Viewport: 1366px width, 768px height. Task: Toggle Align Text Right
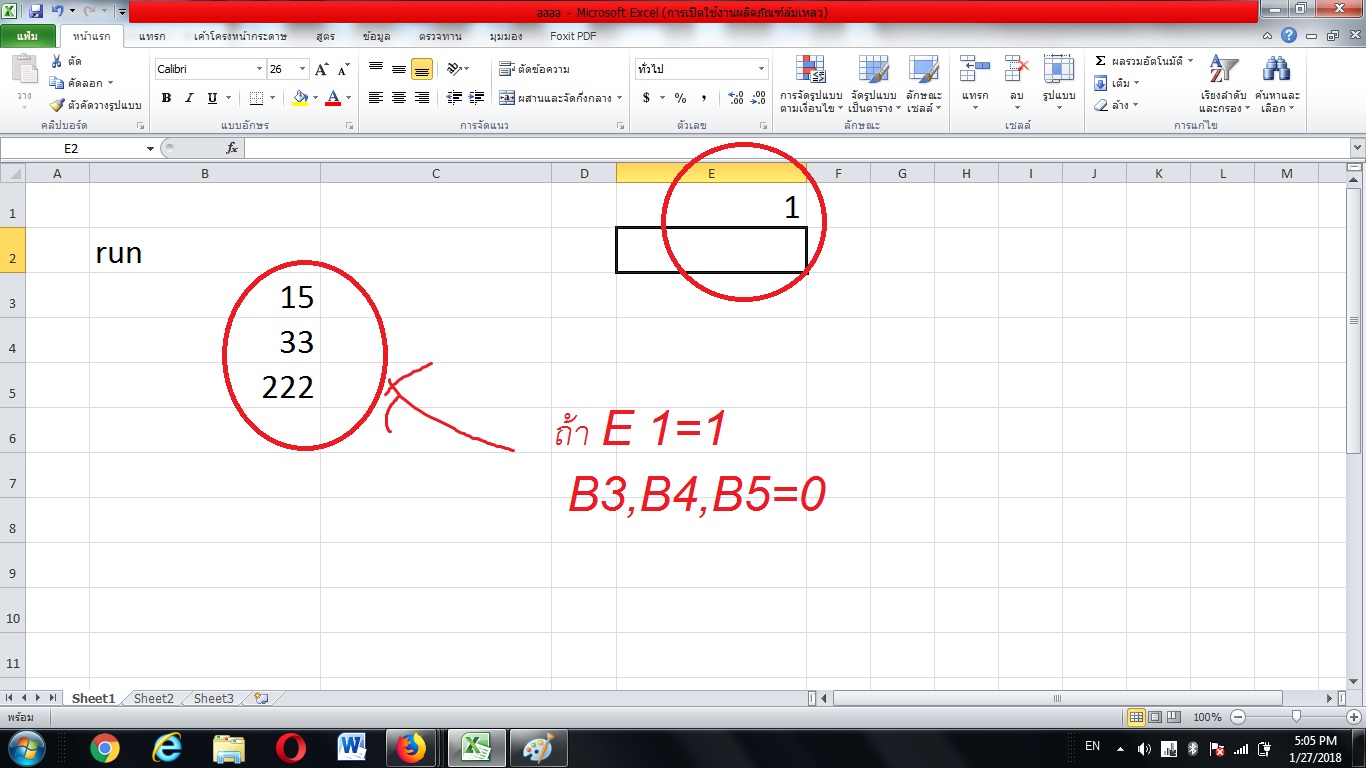[x=421, y=98]
